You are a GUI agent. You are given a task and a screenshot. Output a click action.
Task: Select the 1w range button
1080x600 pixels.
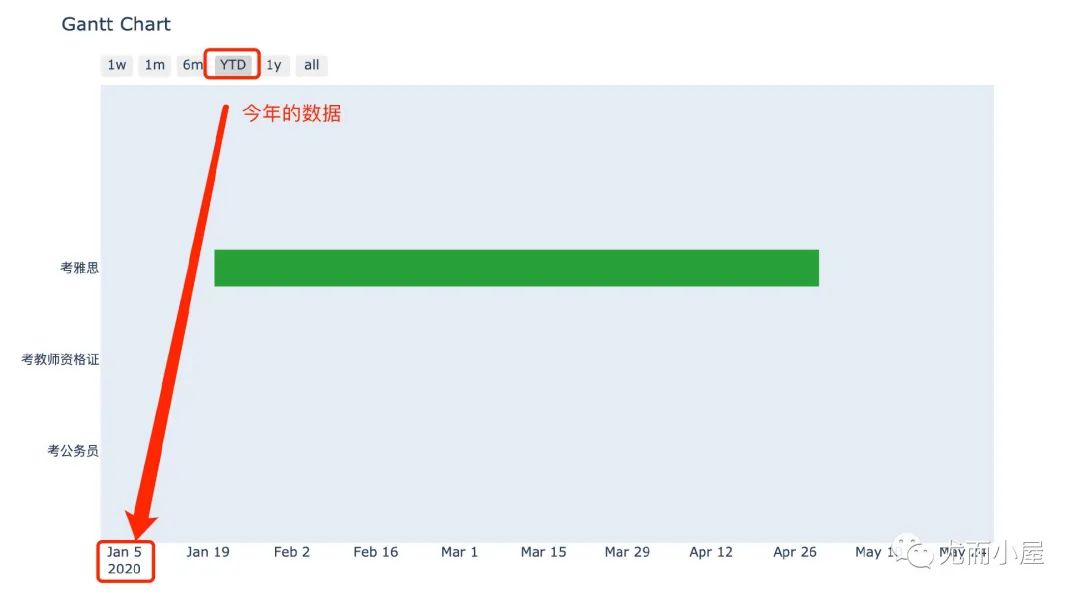coord(116,65)
